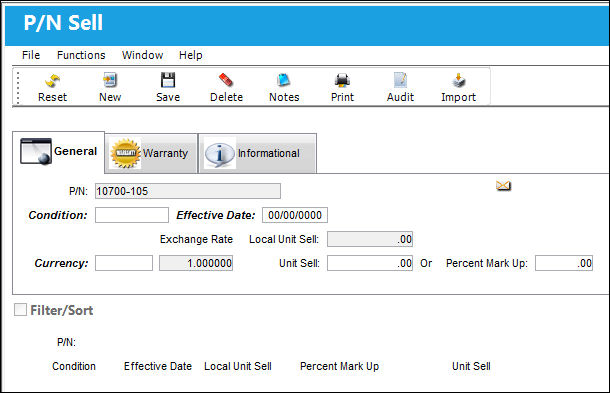The height and width of the screenshot is (393, 610).
Task: Click the Effective Date column header
Action: [x=158, y=366]
